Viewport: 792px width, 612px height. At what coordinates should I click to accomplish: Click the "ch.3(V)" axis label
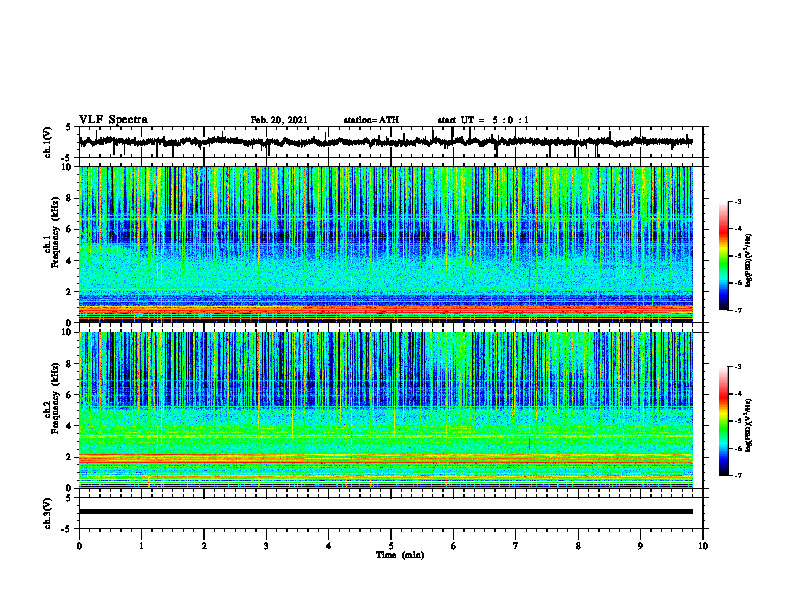point(48,513)
